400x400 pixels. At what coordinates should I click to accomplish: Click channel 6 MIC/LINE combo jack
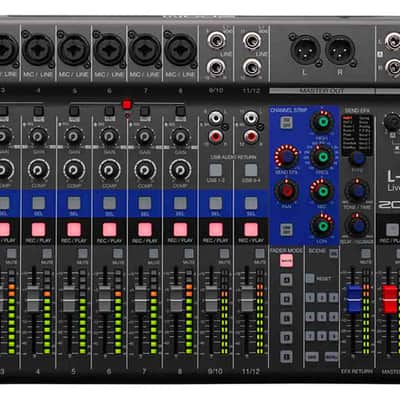(x=109, y=49)
